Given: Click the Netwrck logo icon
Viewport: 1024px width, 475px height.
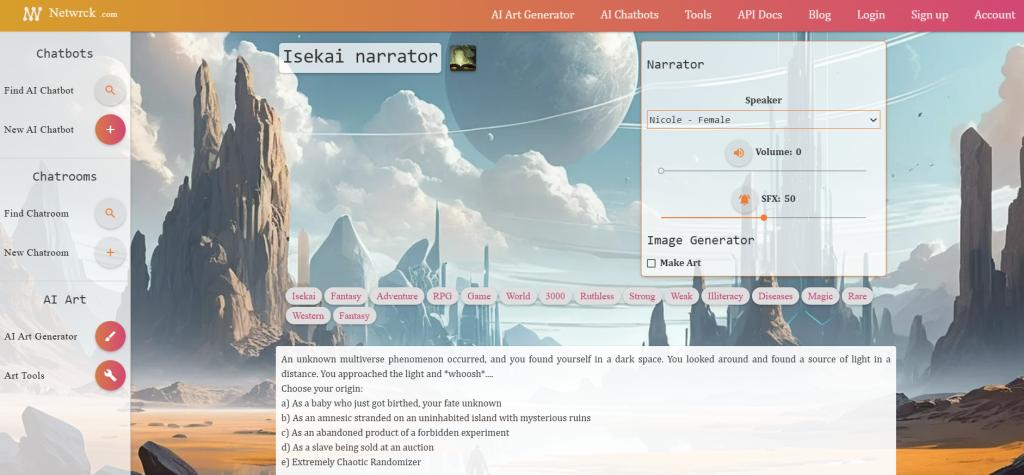Looking at the screenshot, I should [32, 14].
